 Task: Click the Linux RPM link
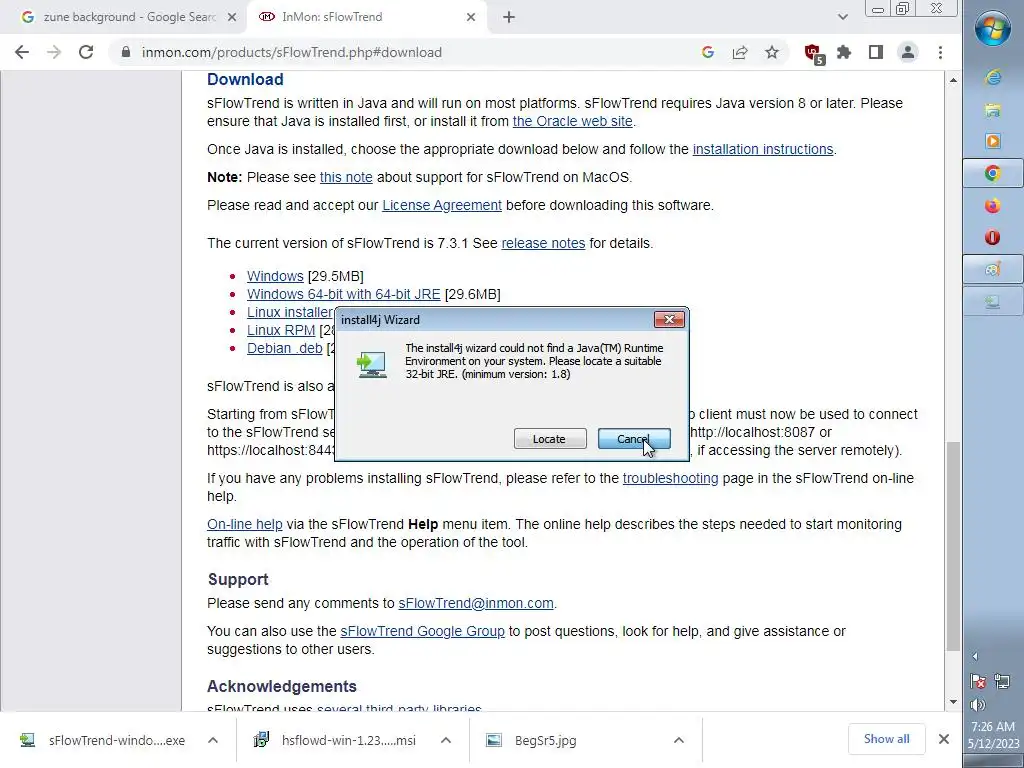(281, 330)
